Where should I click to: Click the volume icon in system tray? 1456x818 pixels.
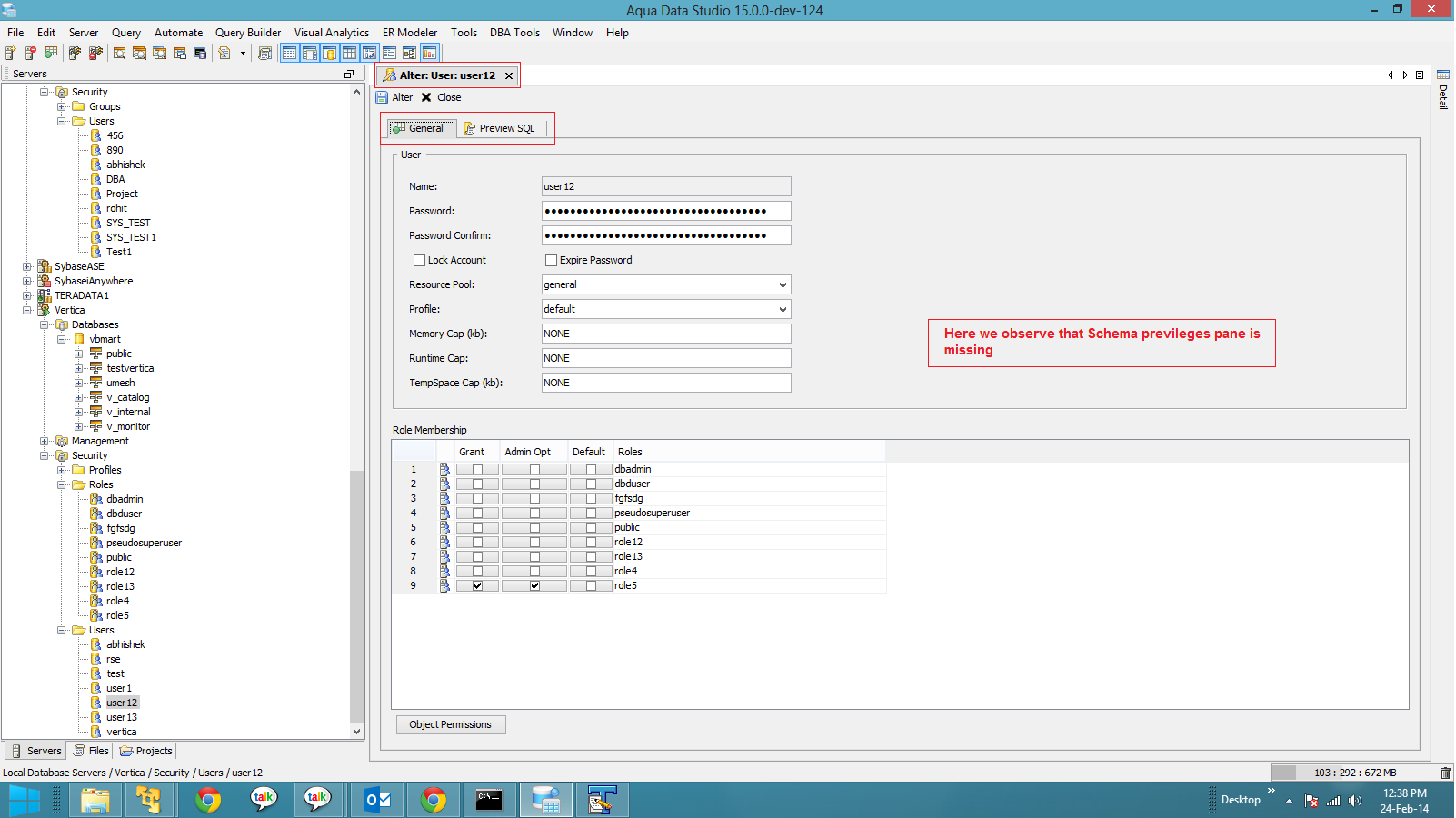point(1355,801)
